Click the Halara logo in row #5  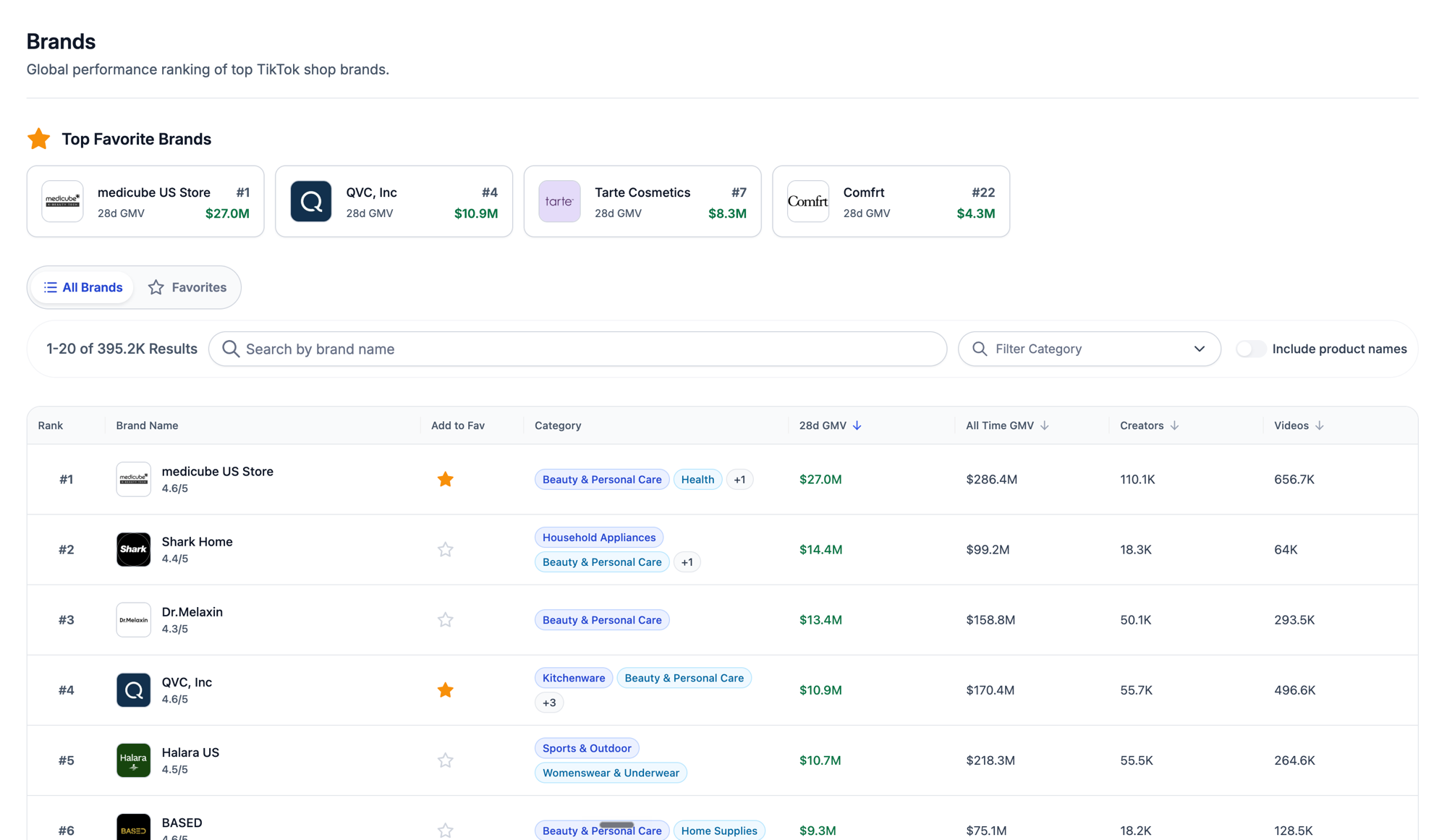134,760
